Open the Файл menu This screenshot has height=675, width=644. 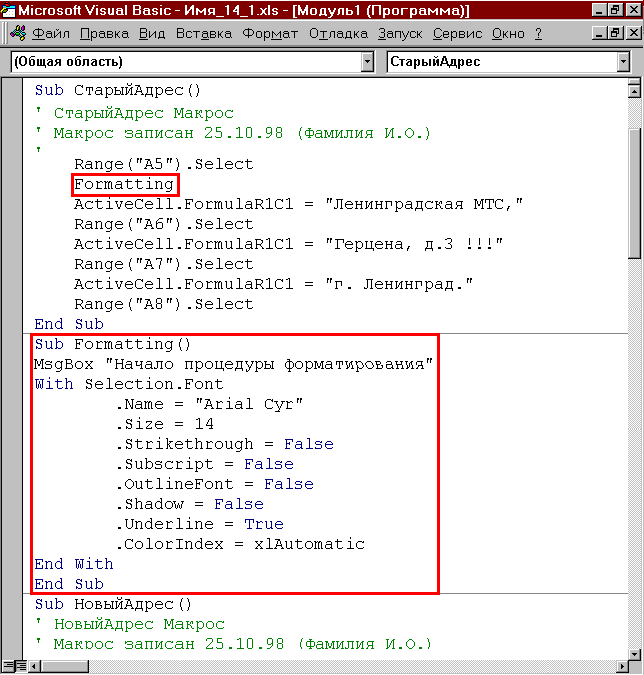(x=51, y=34)
